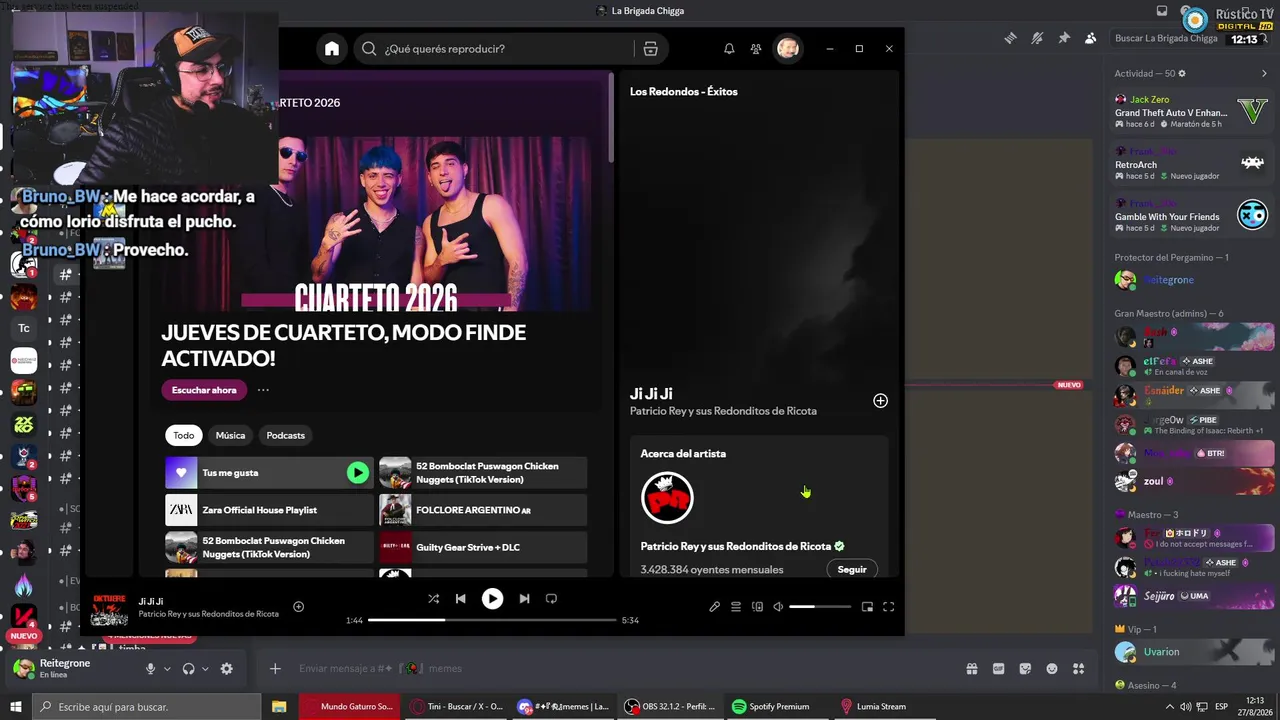This screenshot has height=720, width=1280.
Task: Go to Spotify Home via house icon
Action: click(332, 49)
